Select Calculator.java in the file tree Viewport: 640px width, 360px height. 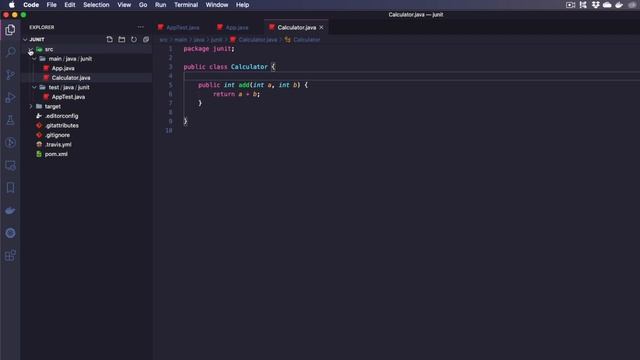[71, 78]
